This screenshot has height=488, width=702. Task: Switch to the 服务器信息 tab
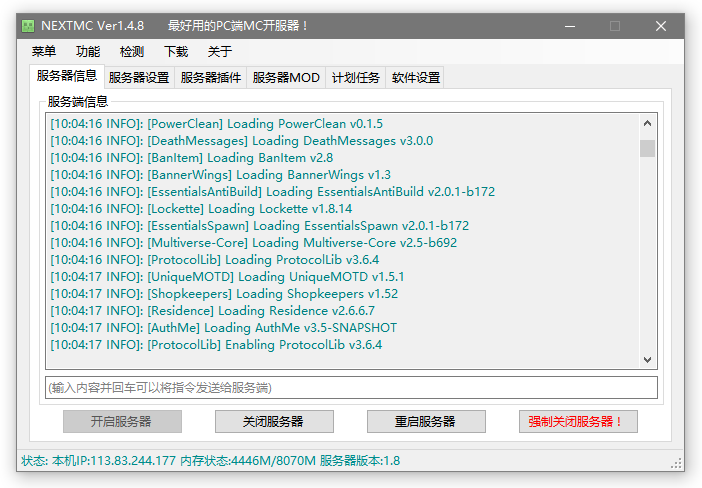coord(67,76)
